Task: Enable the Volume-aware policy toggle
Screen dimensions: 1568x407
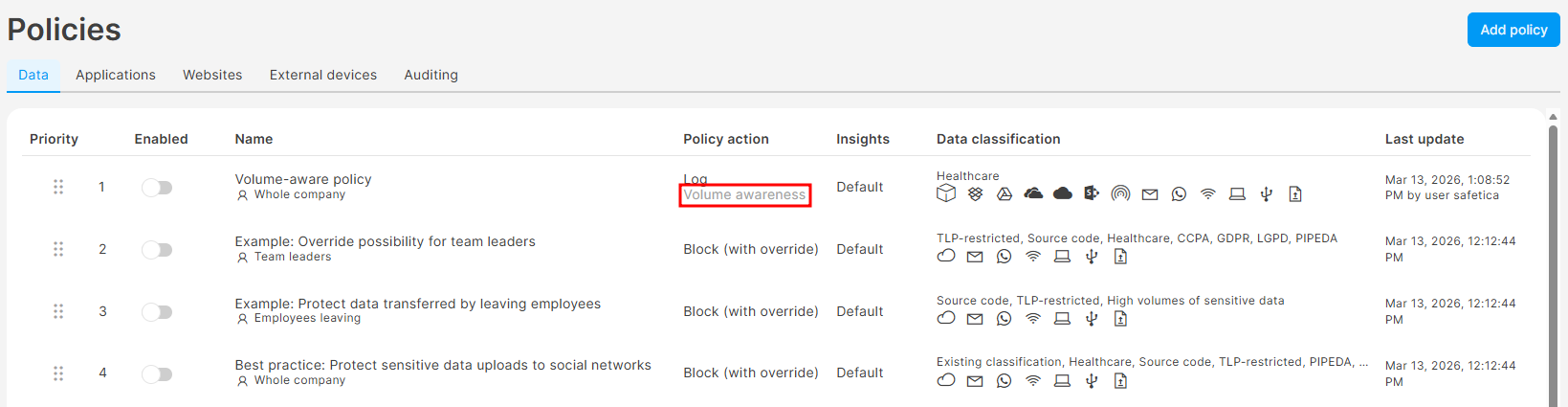Action: [x=157, y=188]
